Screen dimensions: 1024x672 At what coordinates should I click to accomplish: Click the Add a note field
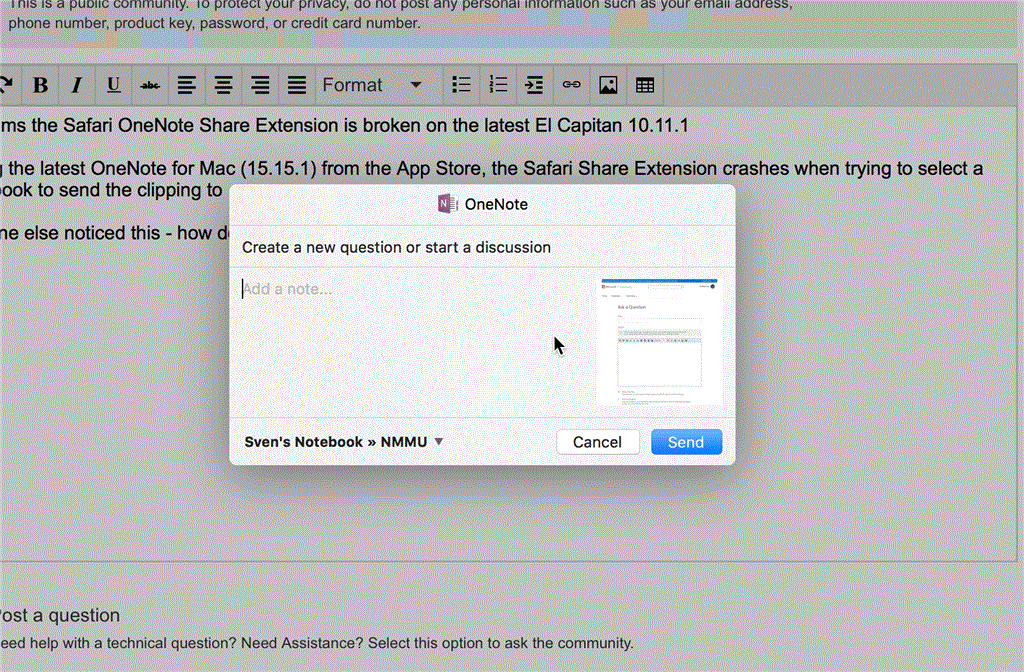(x=411, y=342)
